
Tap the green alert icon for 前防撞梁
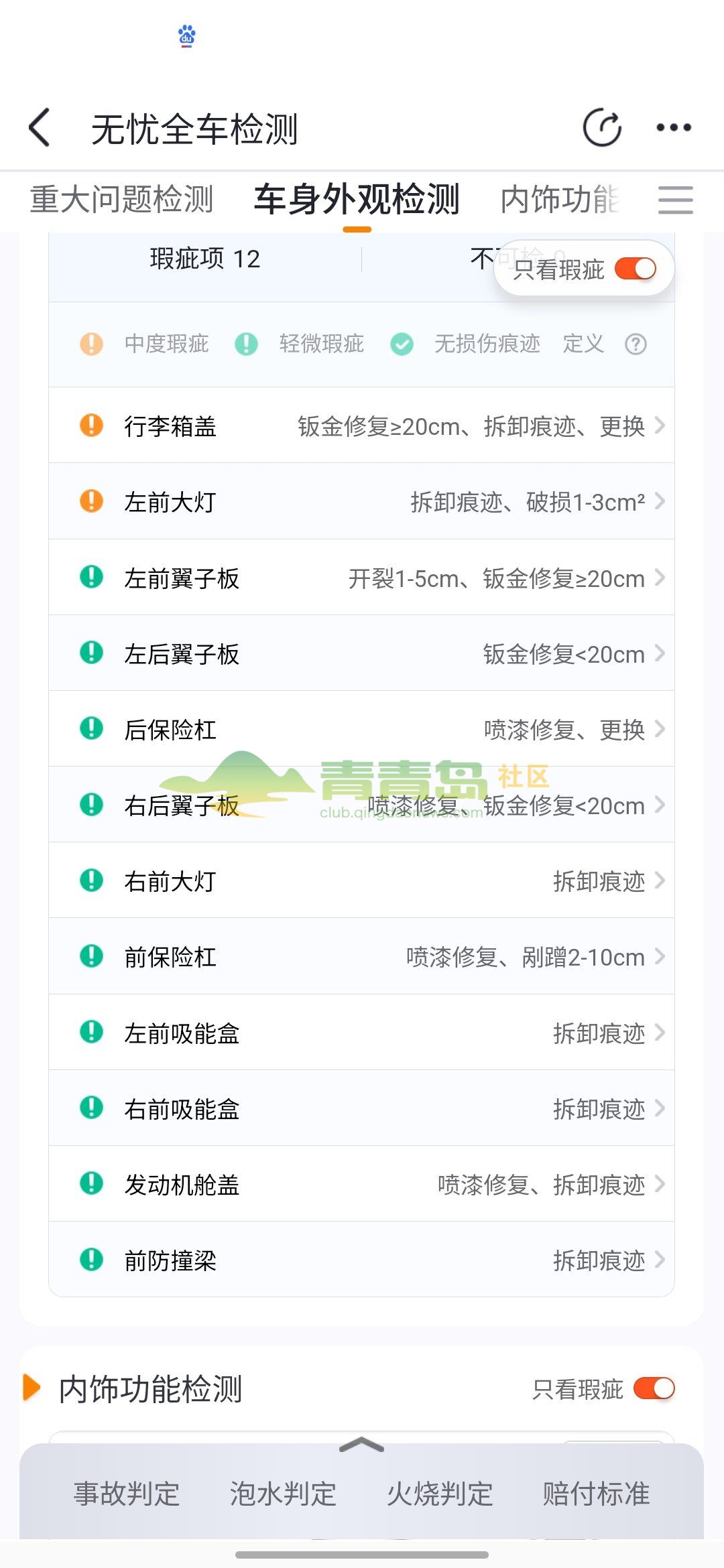(x=91, y=1260)
